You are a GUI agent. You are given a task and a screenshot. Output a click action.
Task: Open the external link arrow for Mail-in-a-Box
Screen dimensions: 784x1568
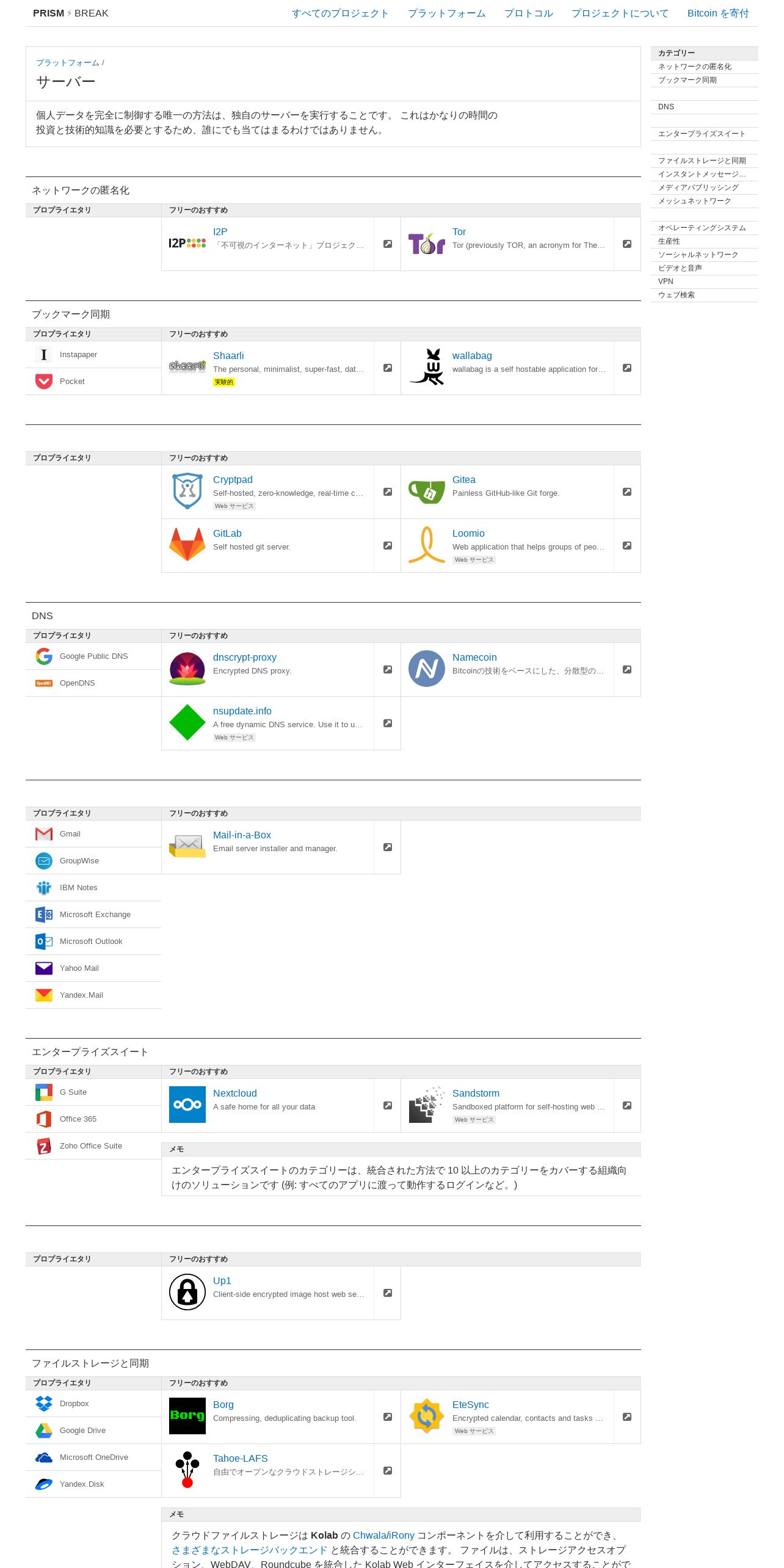(x=387, y=848)
